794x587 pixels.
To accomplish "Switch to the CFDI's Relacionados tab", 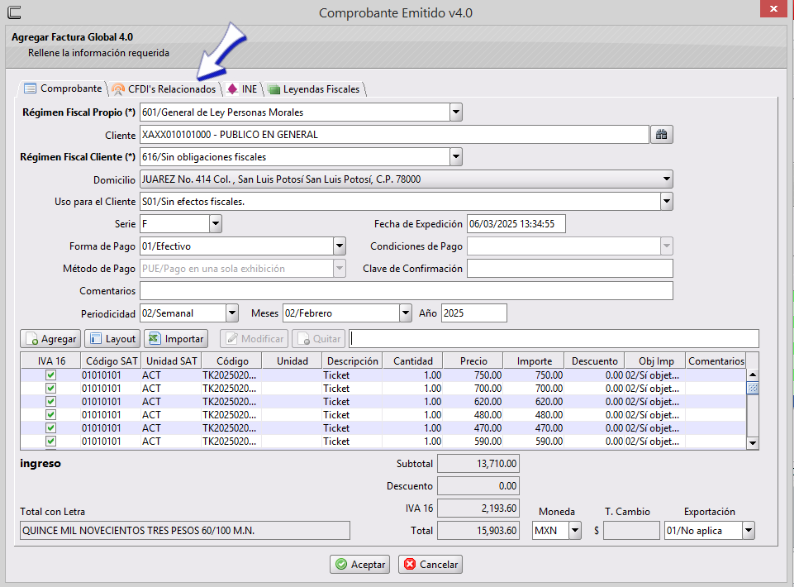I will (165, 89).
